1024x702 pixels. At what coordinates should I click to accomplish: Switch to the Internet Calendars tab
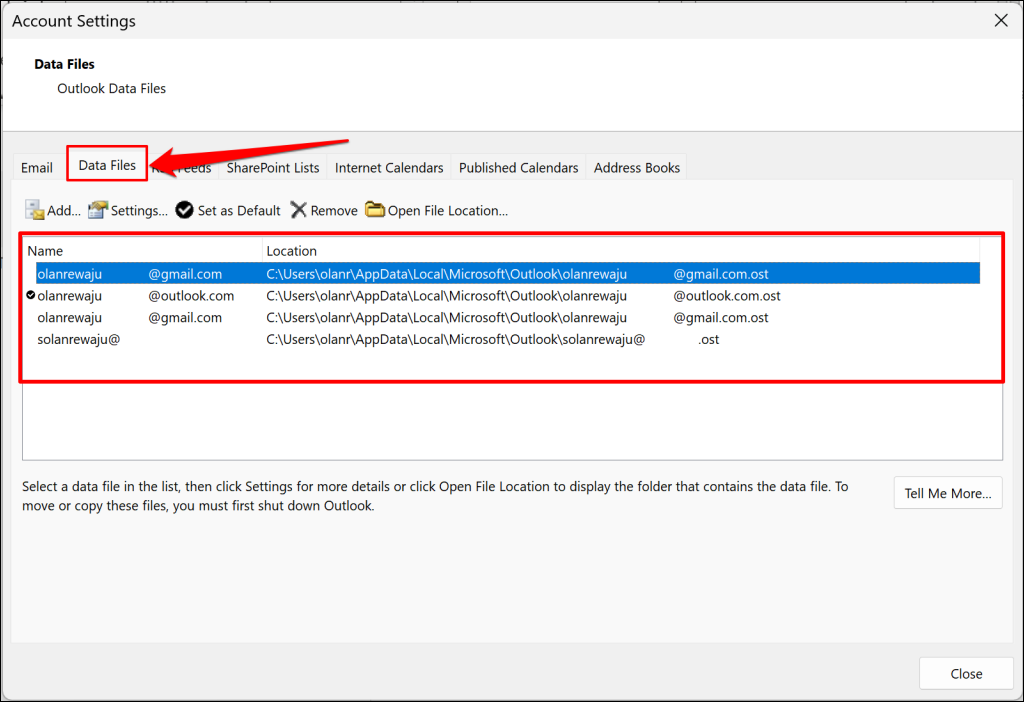(x=389, y=168)
